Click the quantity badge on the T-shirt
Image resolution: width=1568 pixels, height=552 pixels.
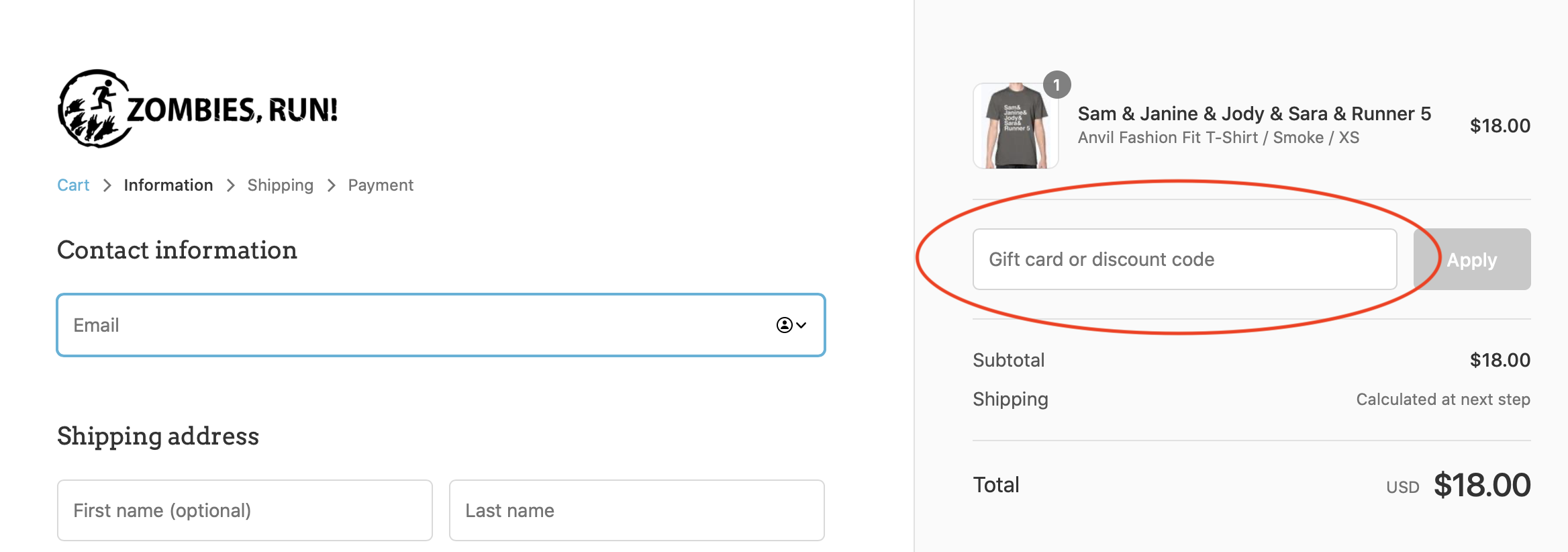1057,85
